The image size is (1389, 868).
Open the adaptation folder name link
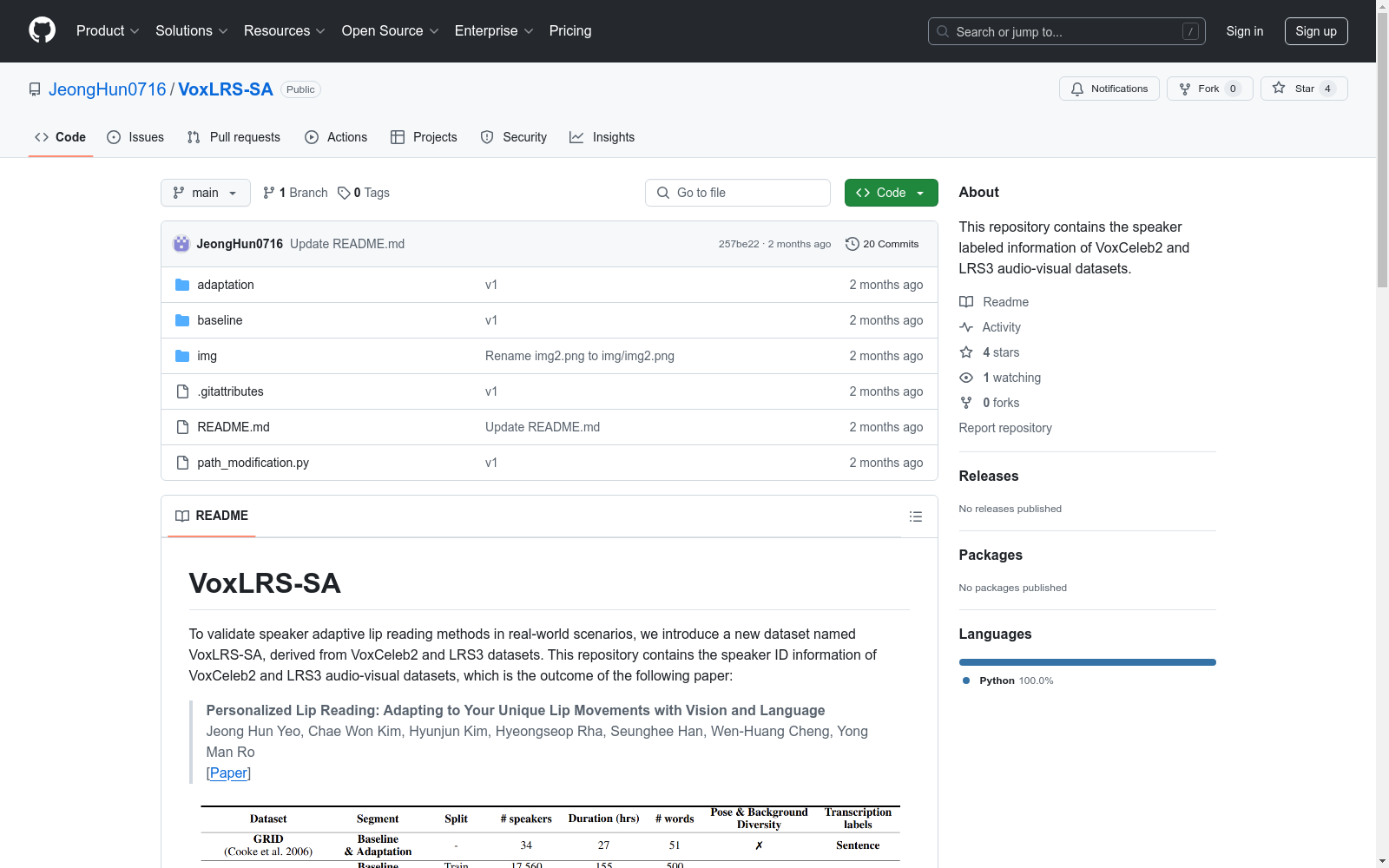226,285
